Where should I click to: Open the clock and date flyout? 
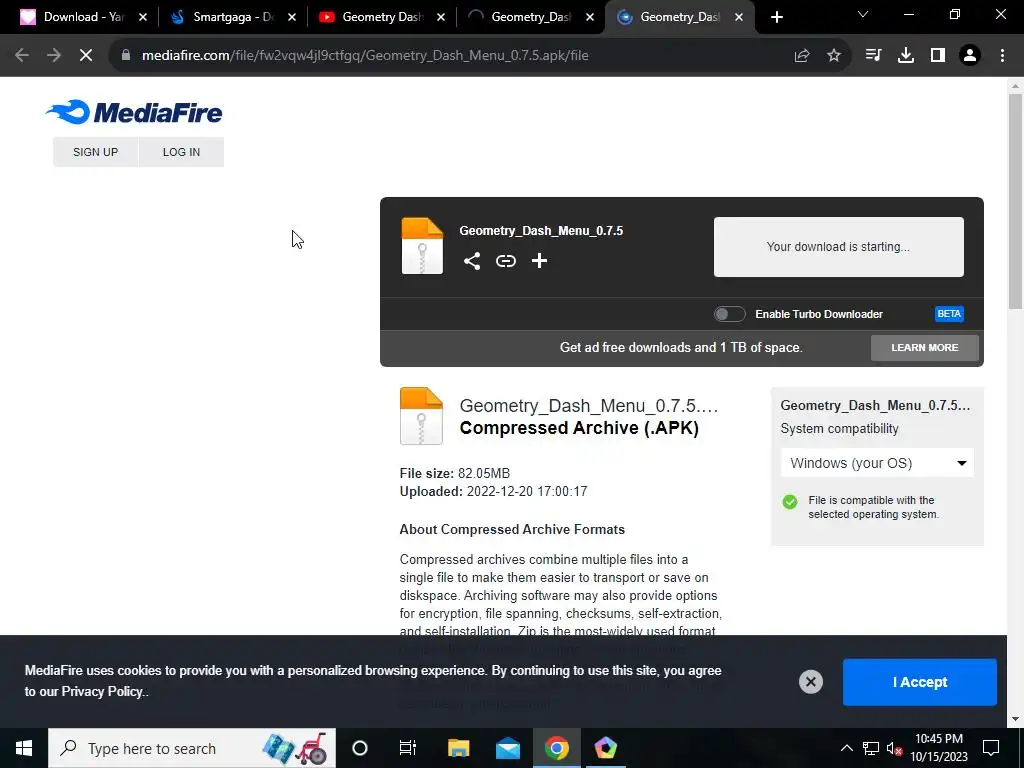pyautogui.click(x=939, y=748)
